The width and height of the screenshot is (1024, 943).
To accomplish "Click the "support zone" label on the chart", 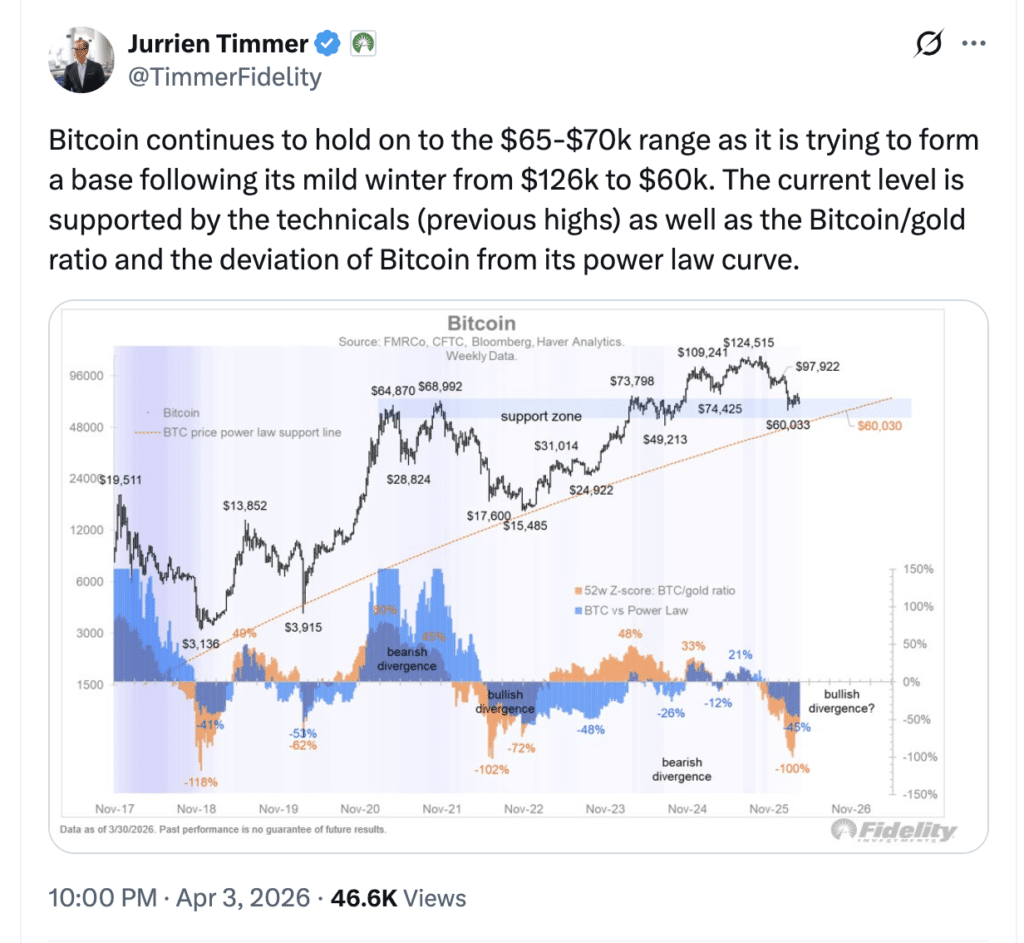I will point(540,416).
